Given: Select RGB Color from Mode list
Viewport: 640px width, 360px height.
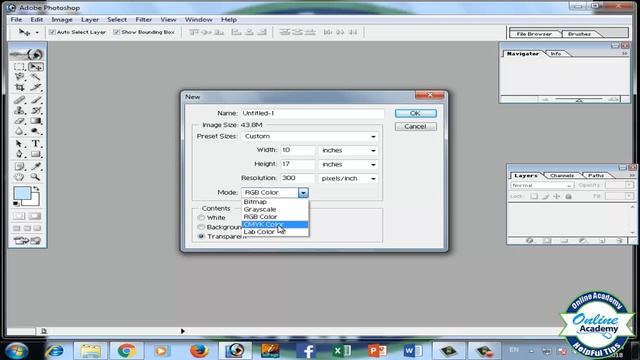Looking at the screenshot, I should (x=275, y=217).
